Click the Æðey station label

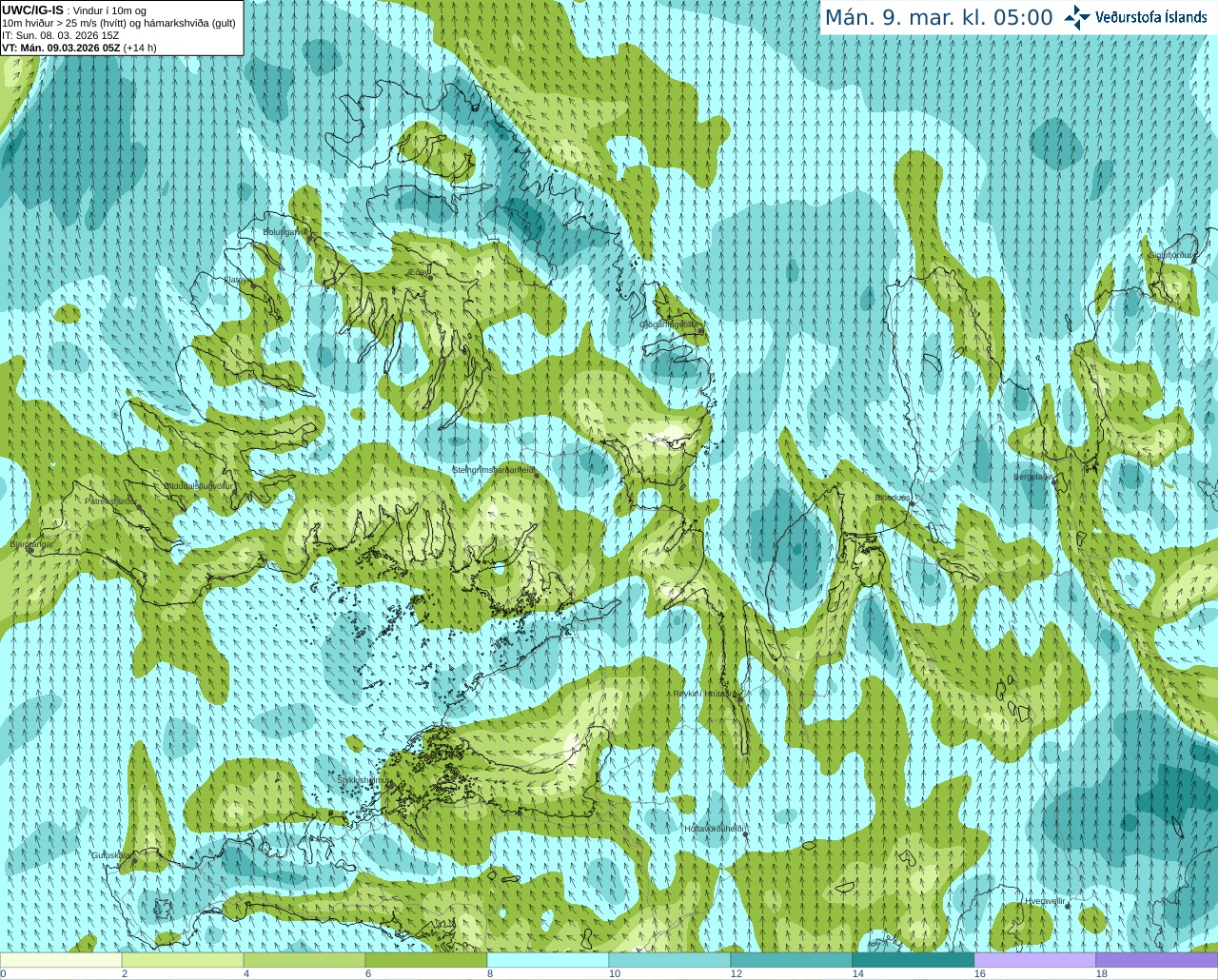(x=418, y=271)
